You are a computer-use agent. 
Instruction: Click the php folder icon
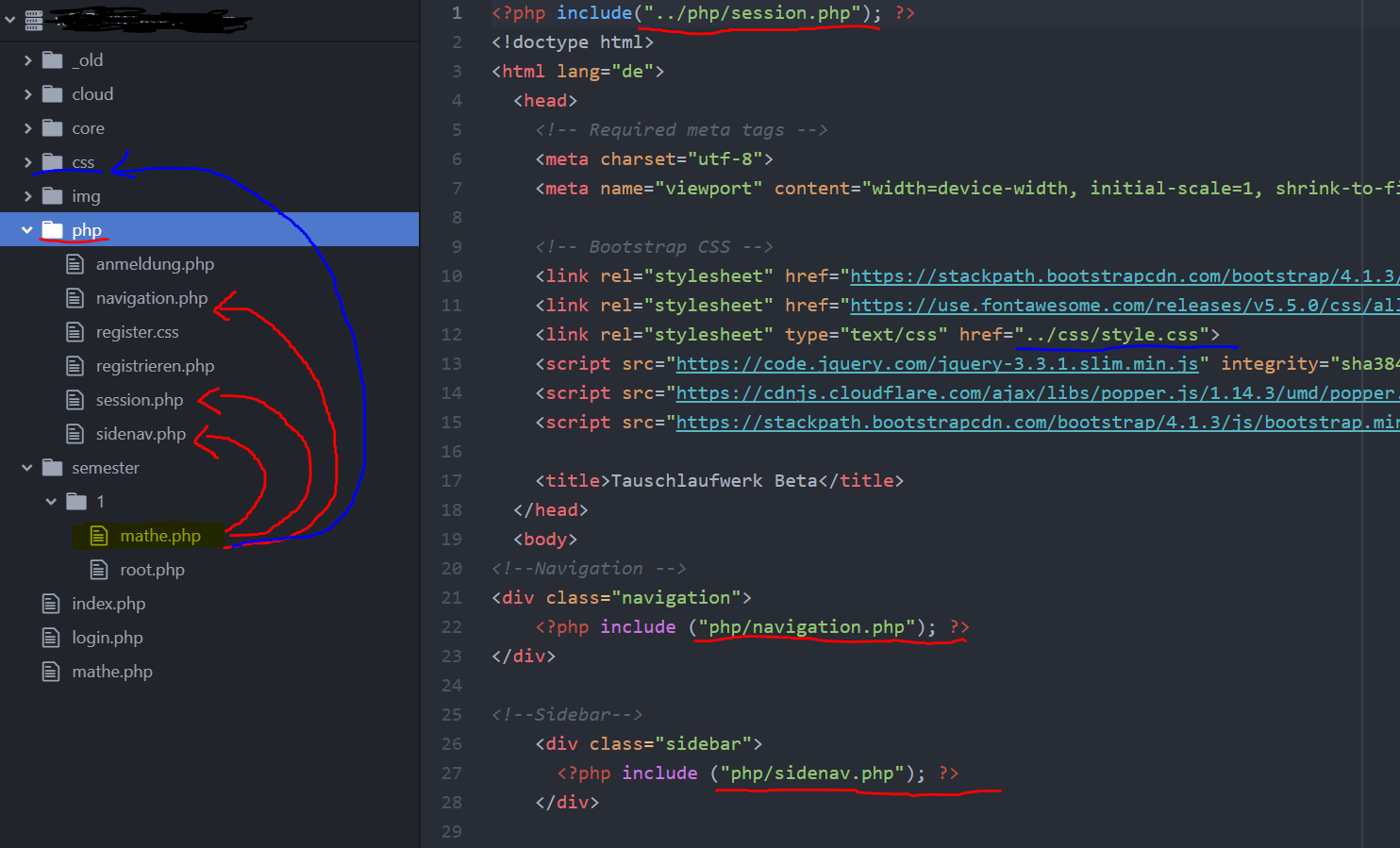52,230
